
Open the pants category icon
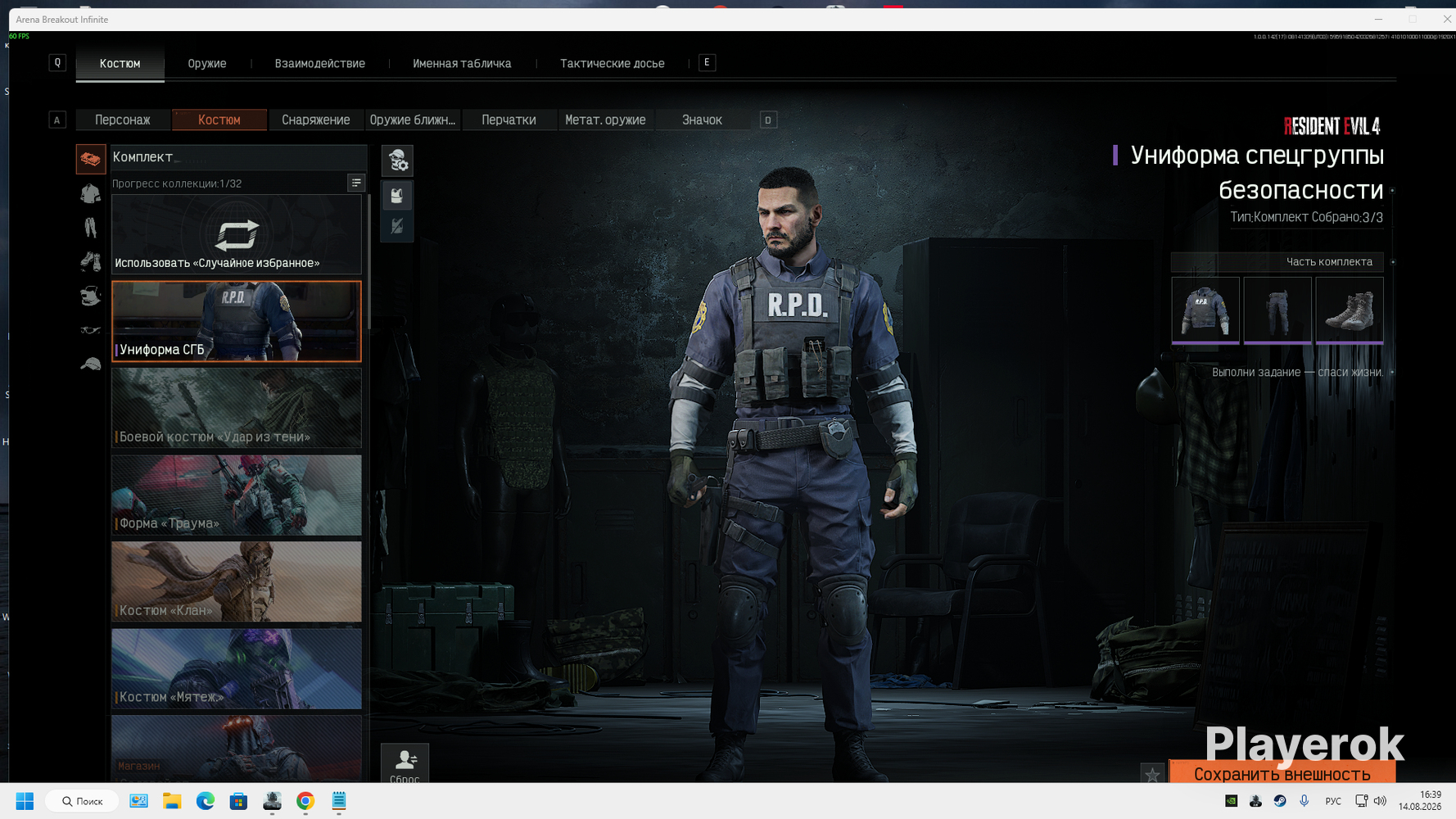click(91, 228)
